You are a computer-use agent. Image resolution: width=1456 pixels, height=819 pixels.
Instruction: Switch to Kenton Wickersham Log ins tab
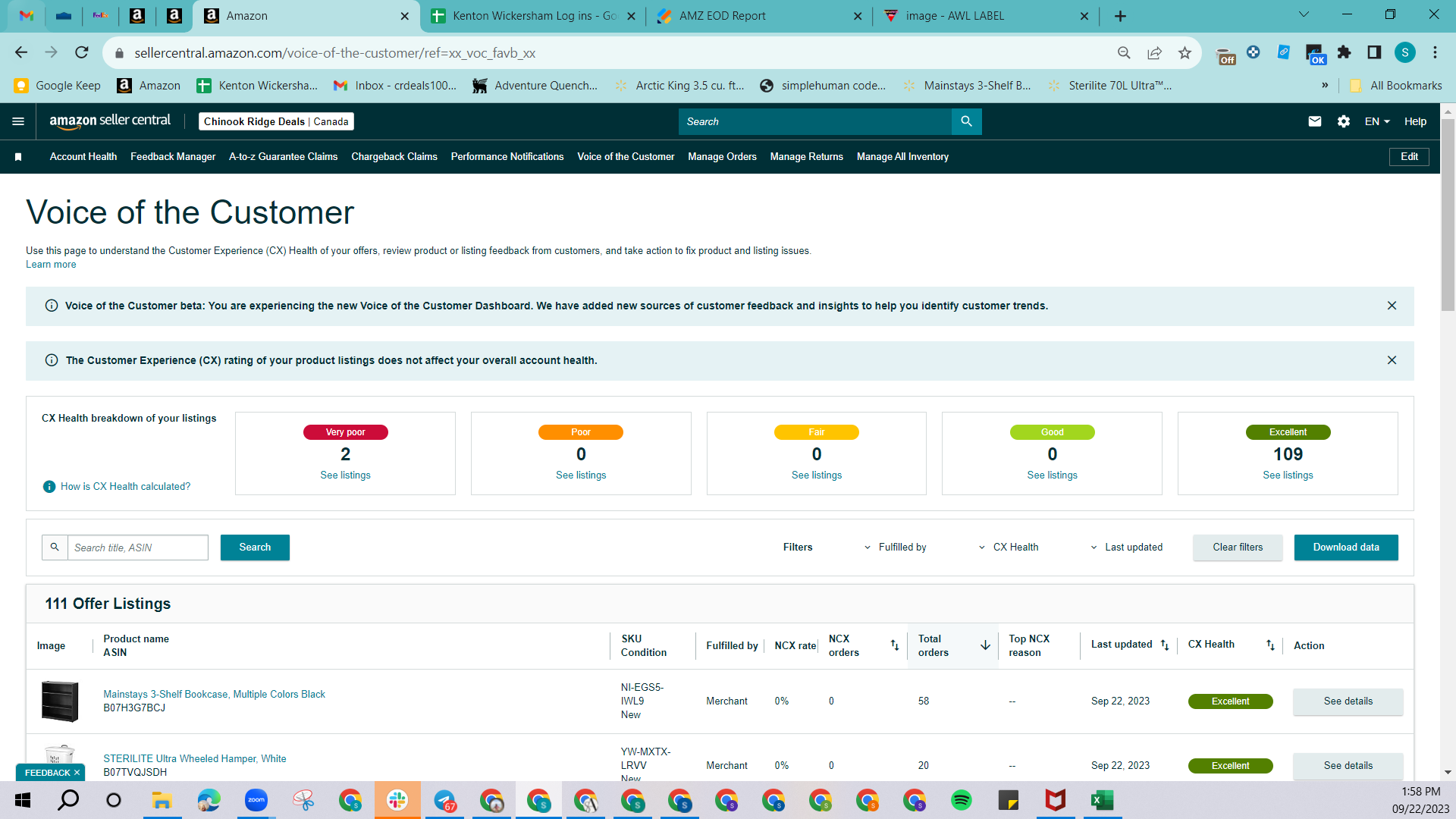pos(535,16)
